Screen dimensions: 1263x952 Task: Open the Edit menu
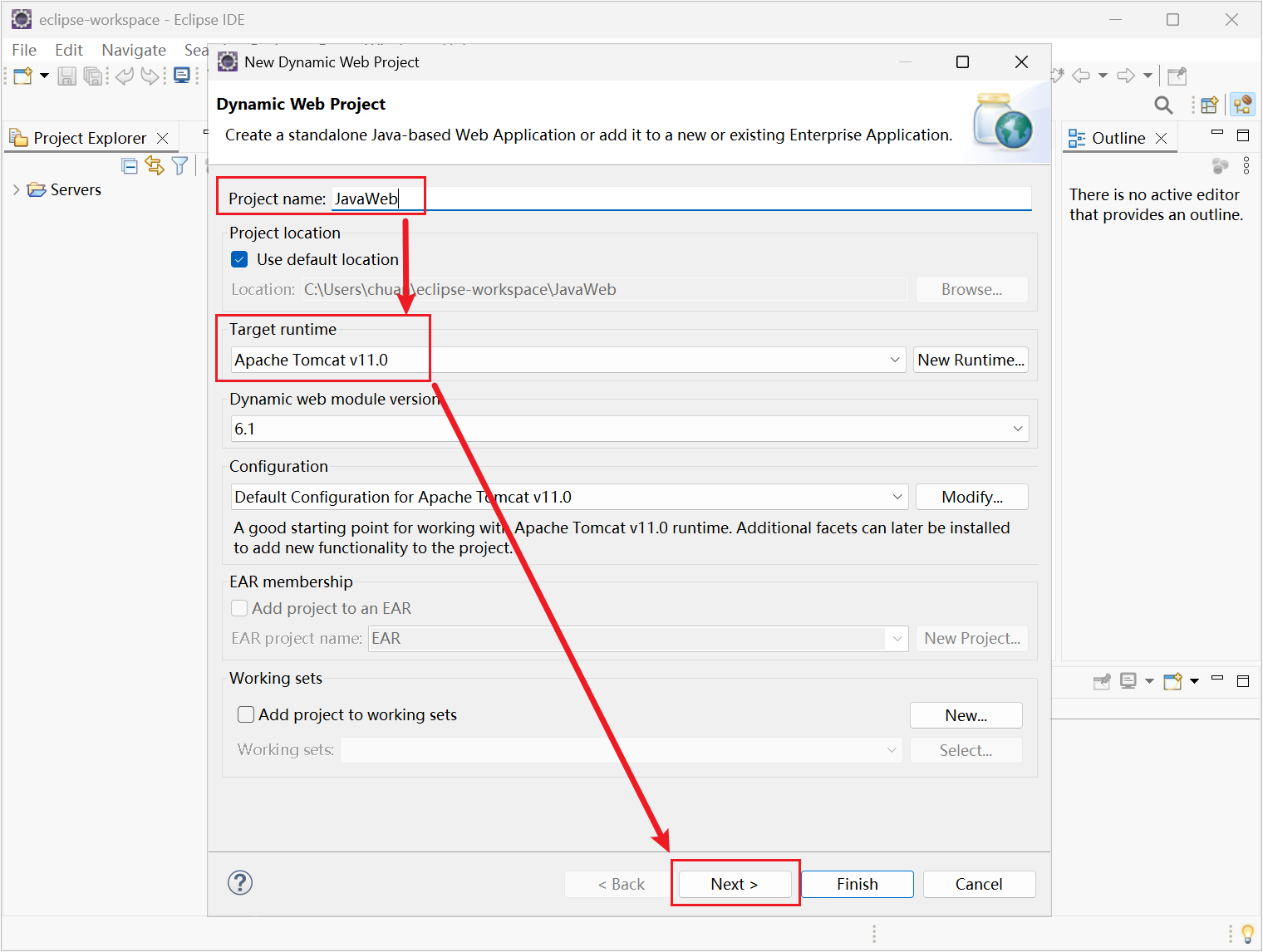click(69, 50)
